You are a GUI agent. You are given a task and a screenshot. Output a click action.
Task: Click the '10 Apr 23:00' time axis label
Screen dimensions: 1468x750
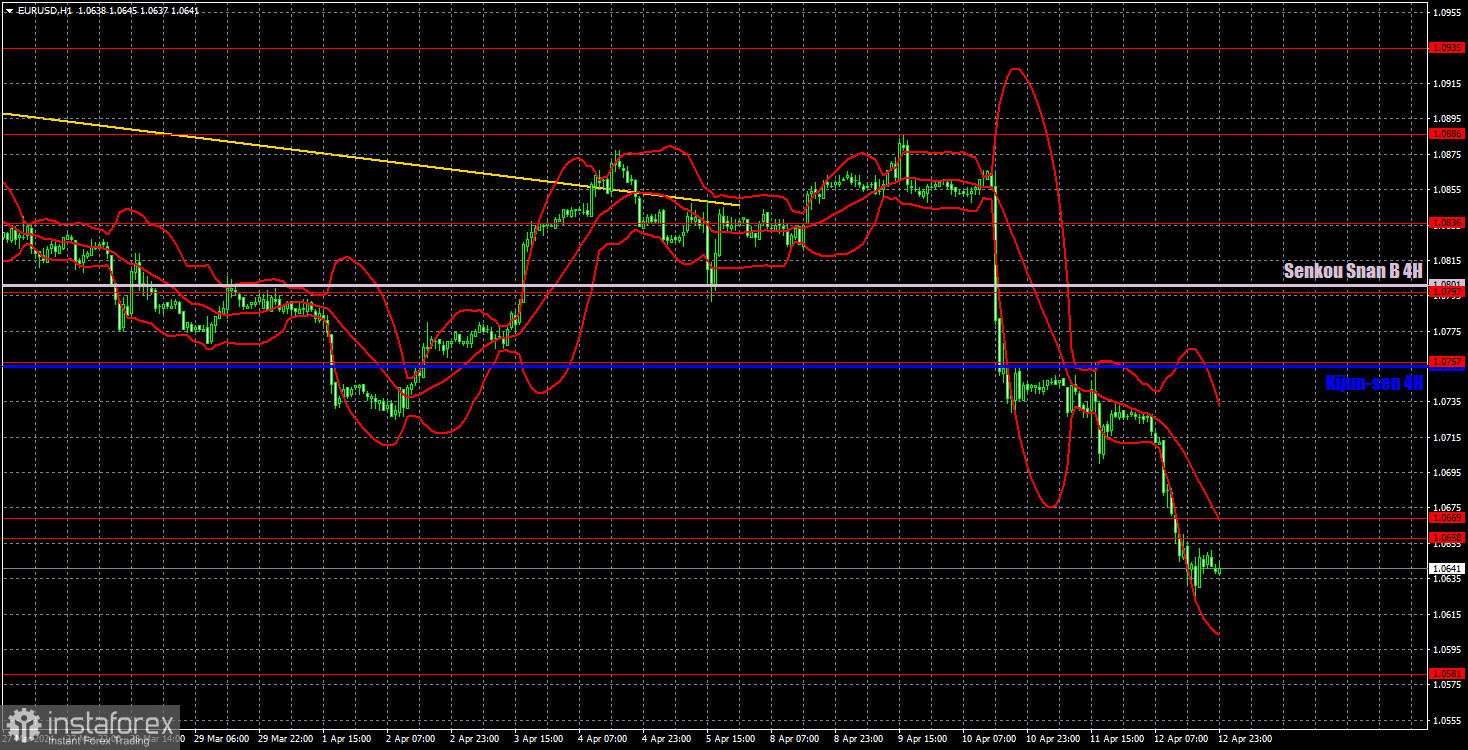click(1053, 739)
